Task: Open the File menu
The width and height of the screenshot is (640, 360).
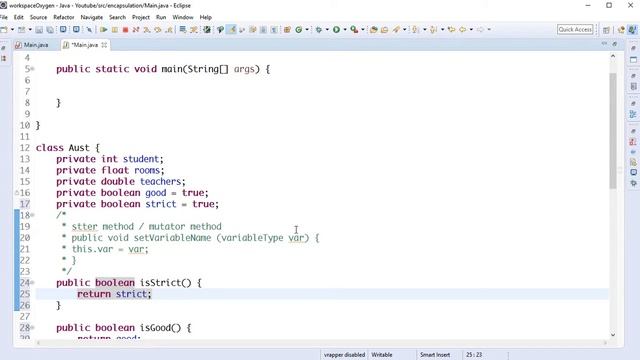Action: pos(4,17)
